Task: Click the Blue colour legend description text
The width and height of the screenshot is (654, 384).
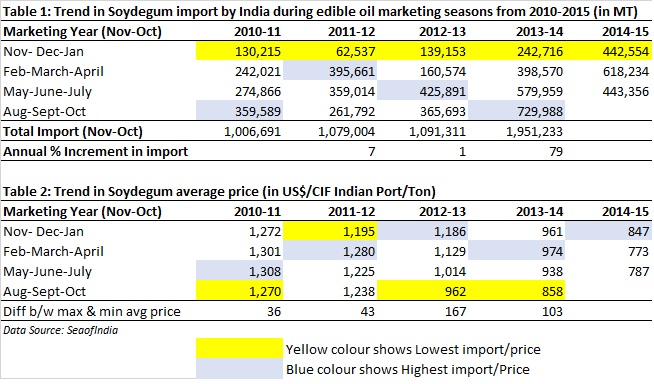Action: tap(407, 369)
